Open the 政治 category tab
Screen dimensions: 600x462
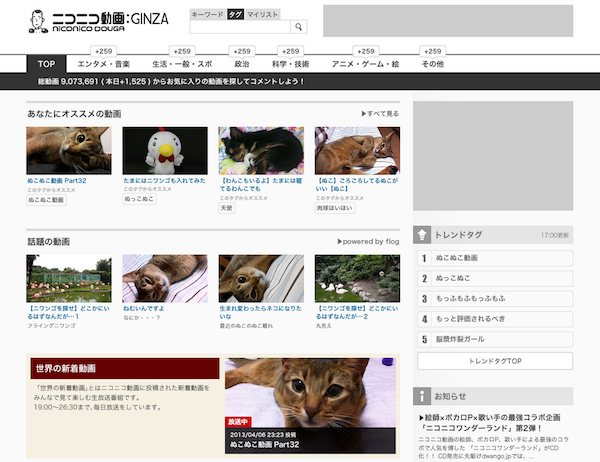click(242, 64)
